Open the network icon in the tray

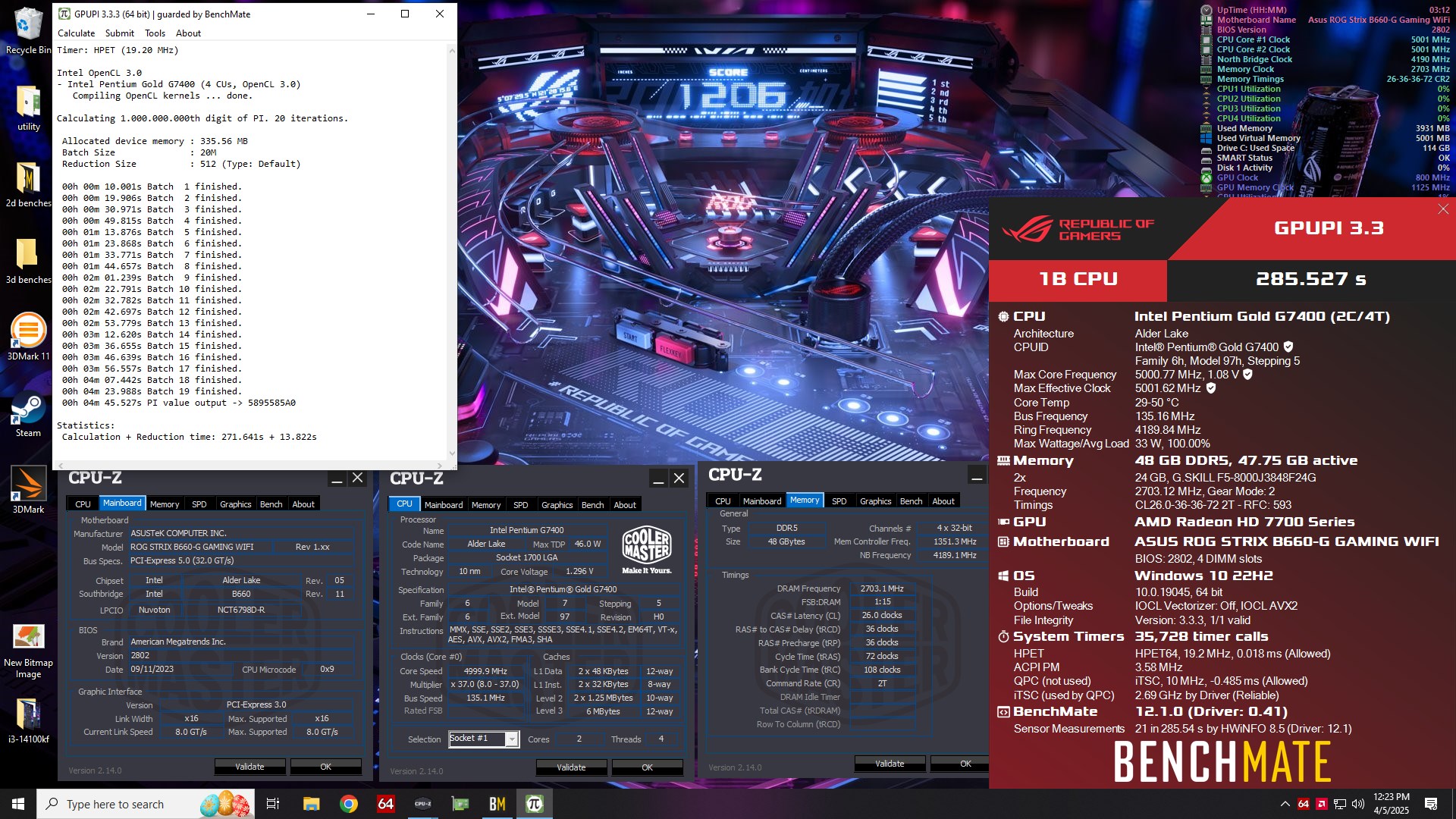click(x=1340, y=804)
